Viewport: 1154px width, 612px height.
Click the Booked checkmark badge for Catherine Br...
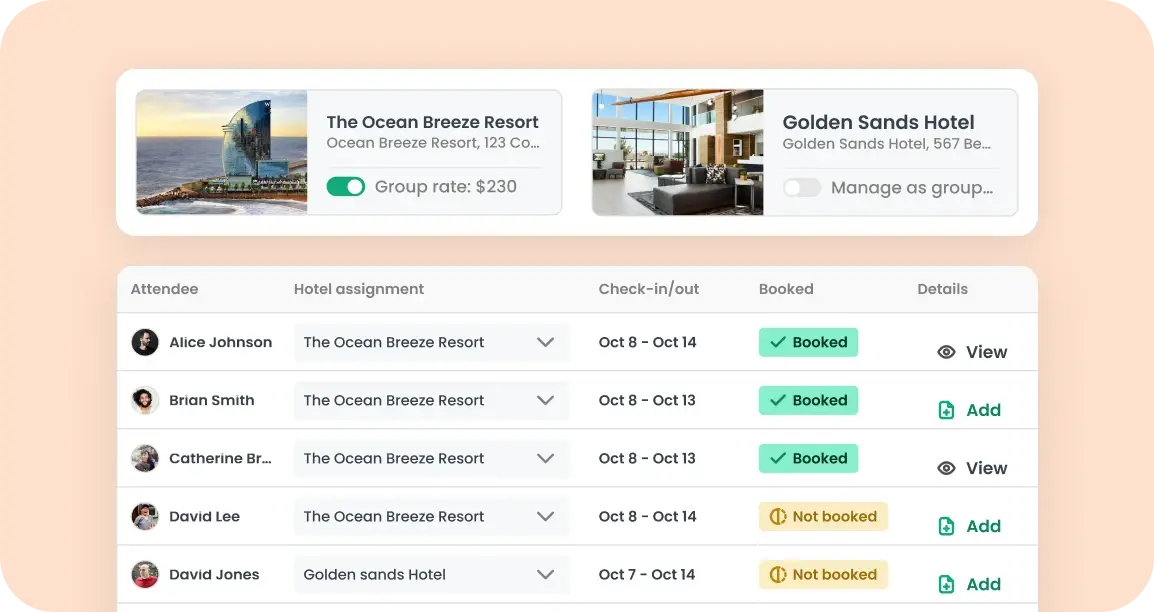[808, 458]
